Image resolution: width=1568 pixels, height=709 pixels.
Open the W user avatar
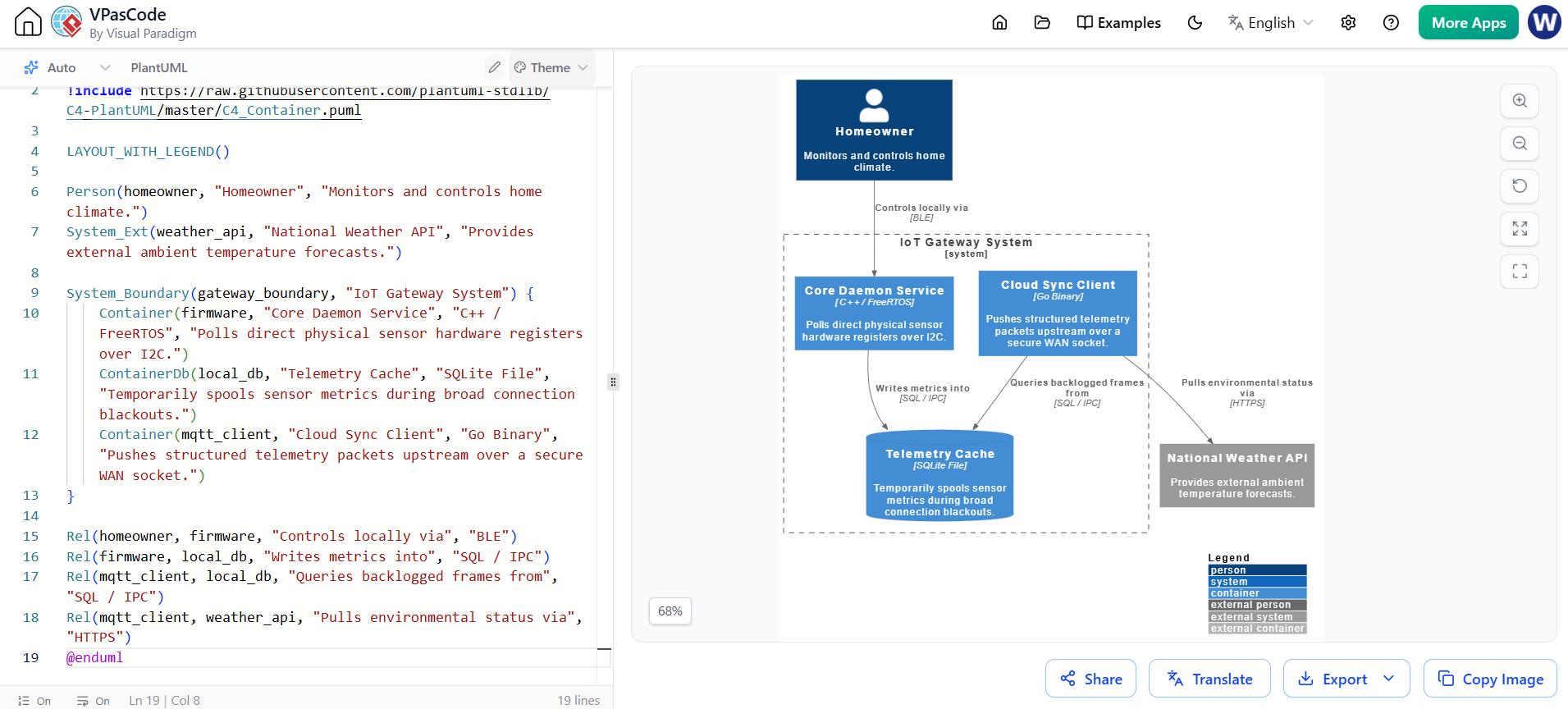point(1544,22)
